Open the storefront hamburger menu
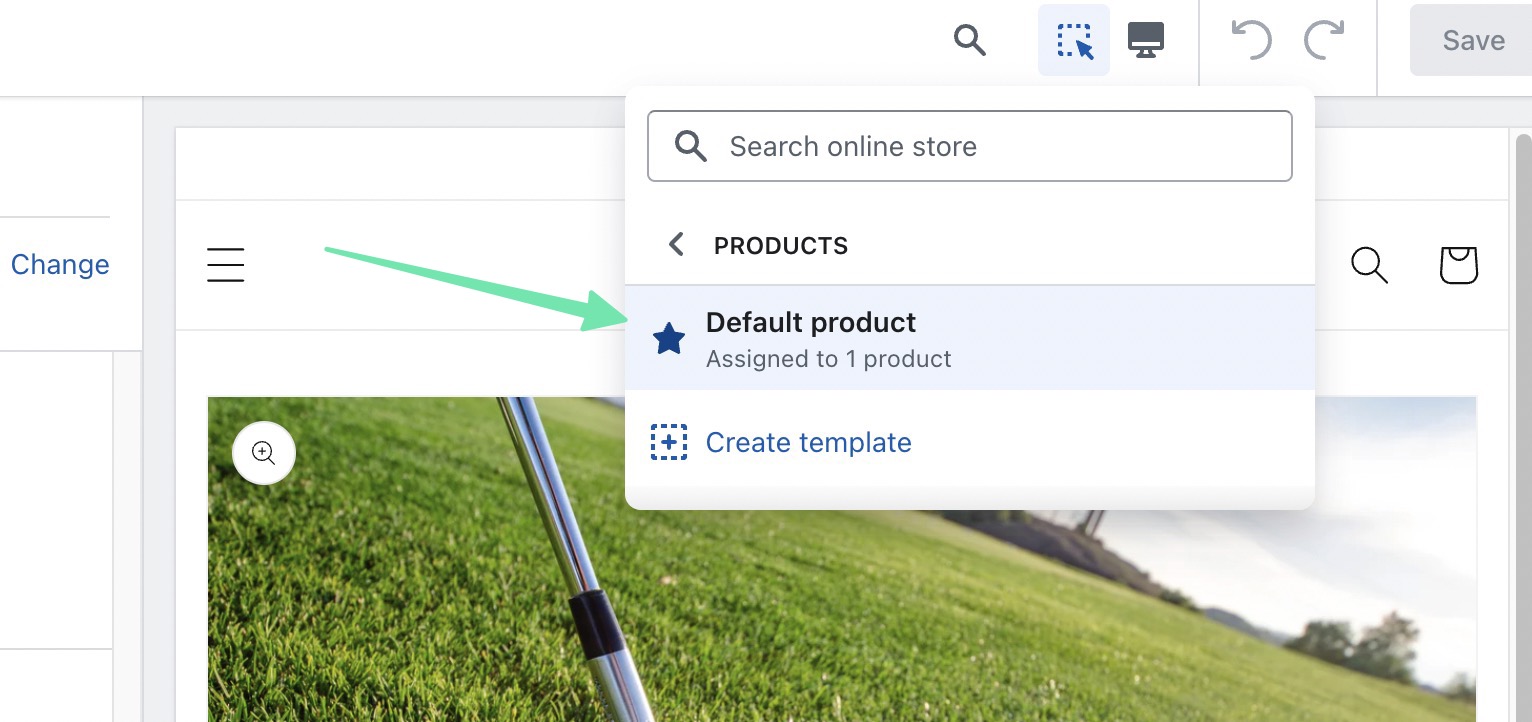Screen dimensions: 1532x722 [226, 265]
